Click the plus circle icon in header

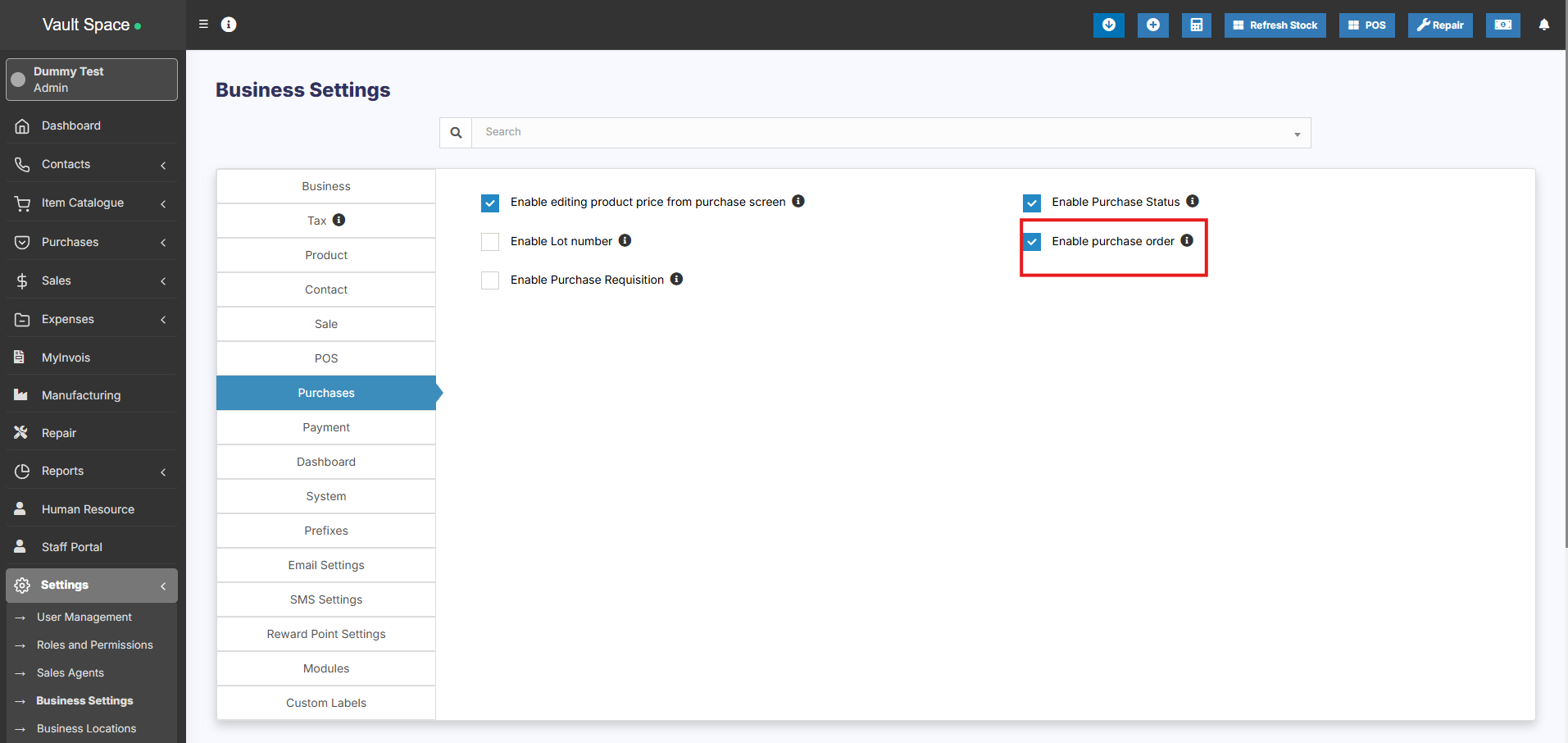coord(1152,25)
